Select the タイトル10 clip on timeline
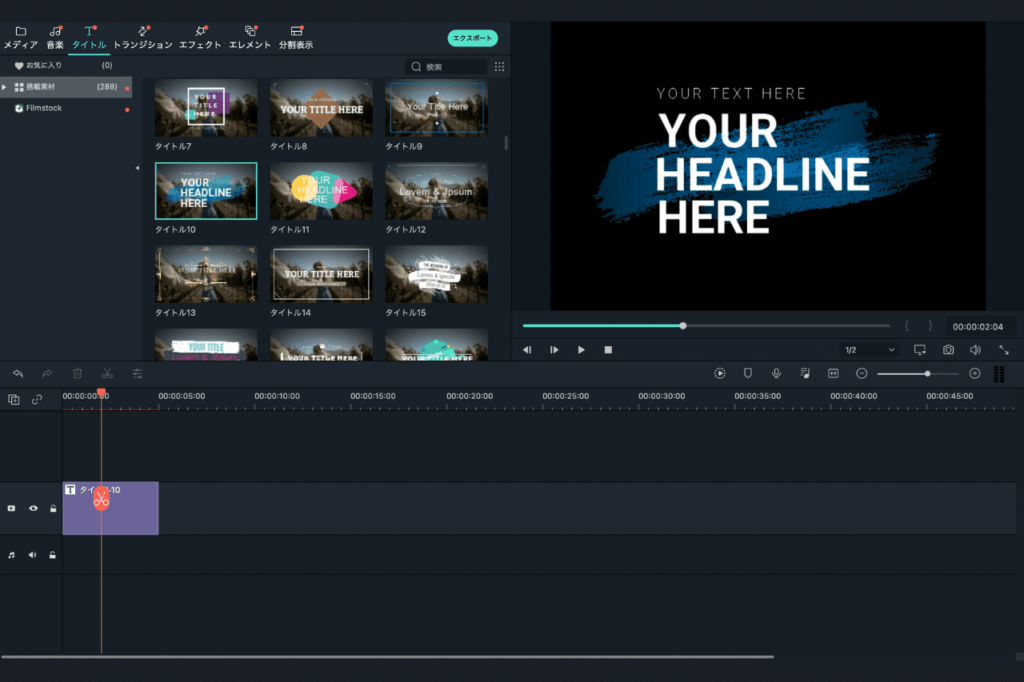The height and width of the screenshot is (682, 1024). click(x=110, y=508)
